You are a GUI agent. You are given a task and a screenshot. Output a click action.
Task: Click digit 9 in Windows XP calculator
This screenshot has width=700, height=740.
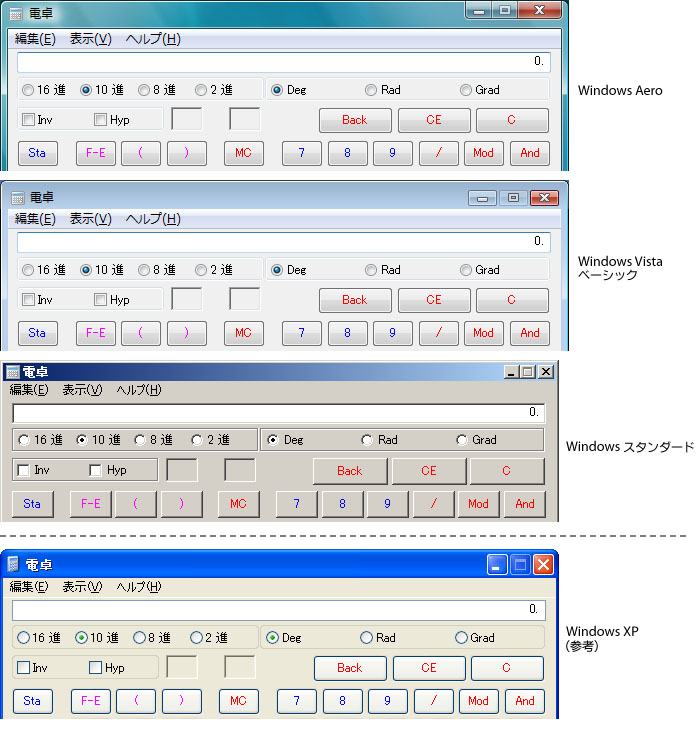[388, 701]
